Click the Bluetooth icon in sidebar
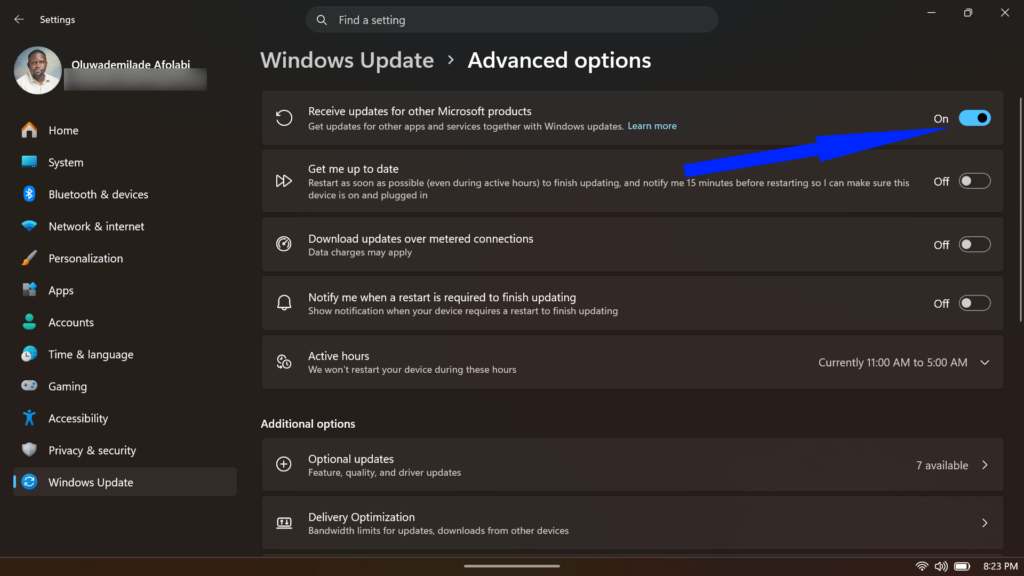Image resolution: width=1024 pixels, height=576 pixels. (x=29, y=194)
